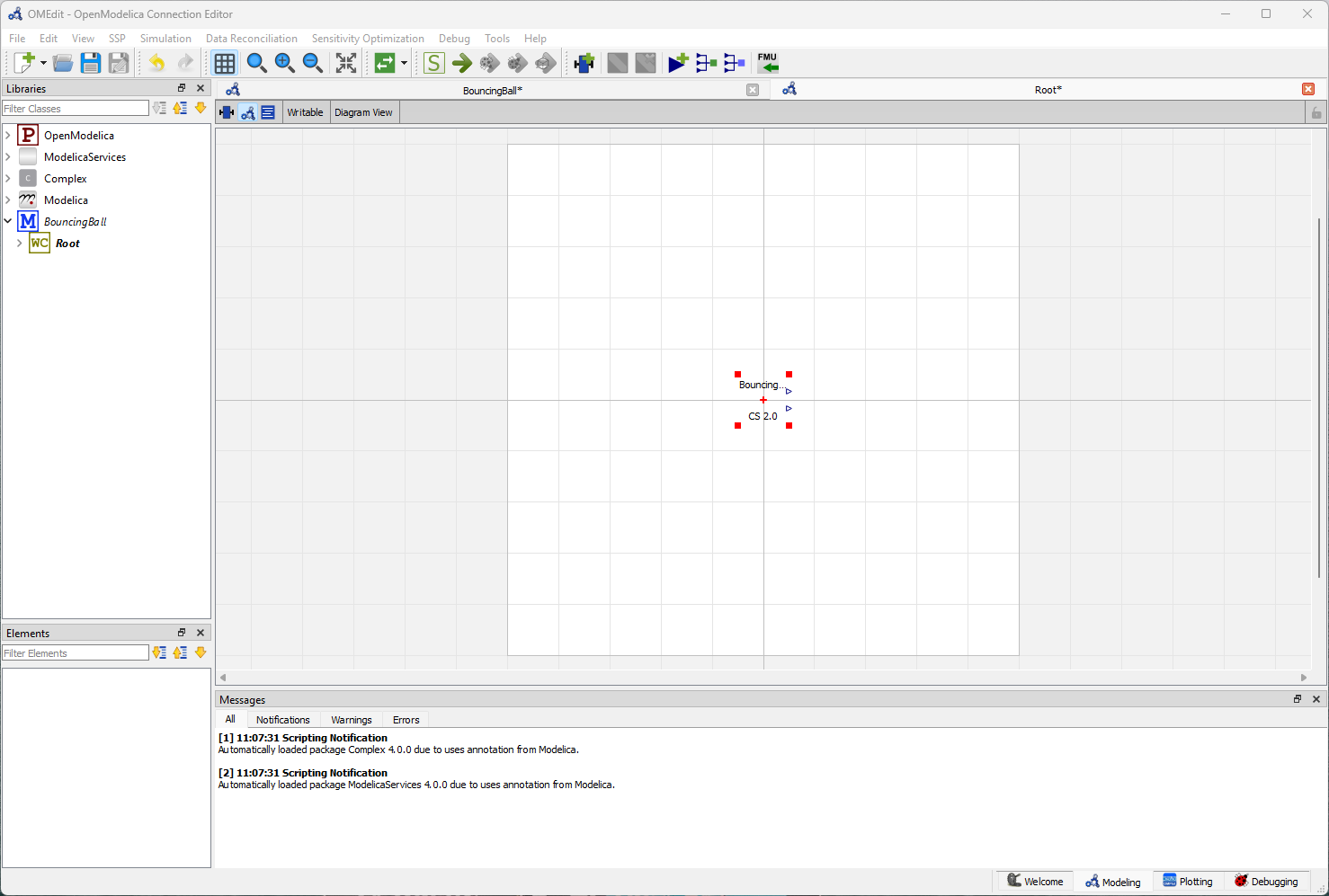Click the green Simulate arrow icon
Viewport: 1329px width, 896px height.
pyautogui.click(x=462, y=63)
